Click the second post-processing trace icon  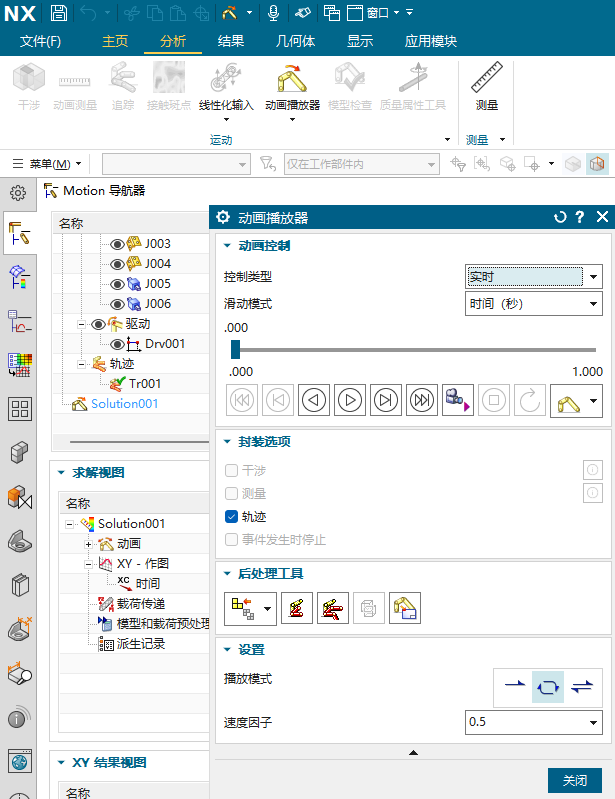pos(297,608)
